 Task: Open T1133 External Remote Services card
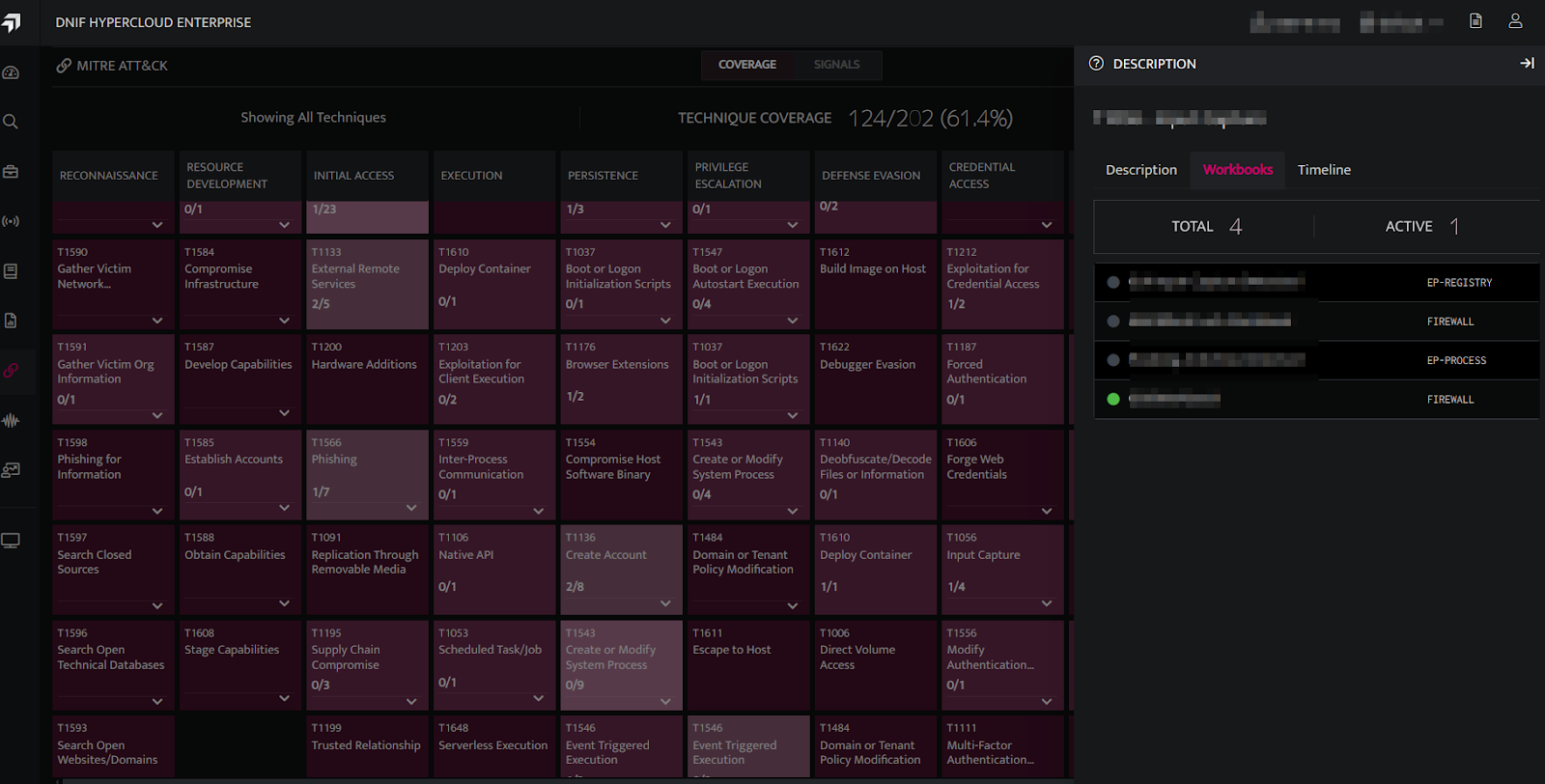coord(368,285)
